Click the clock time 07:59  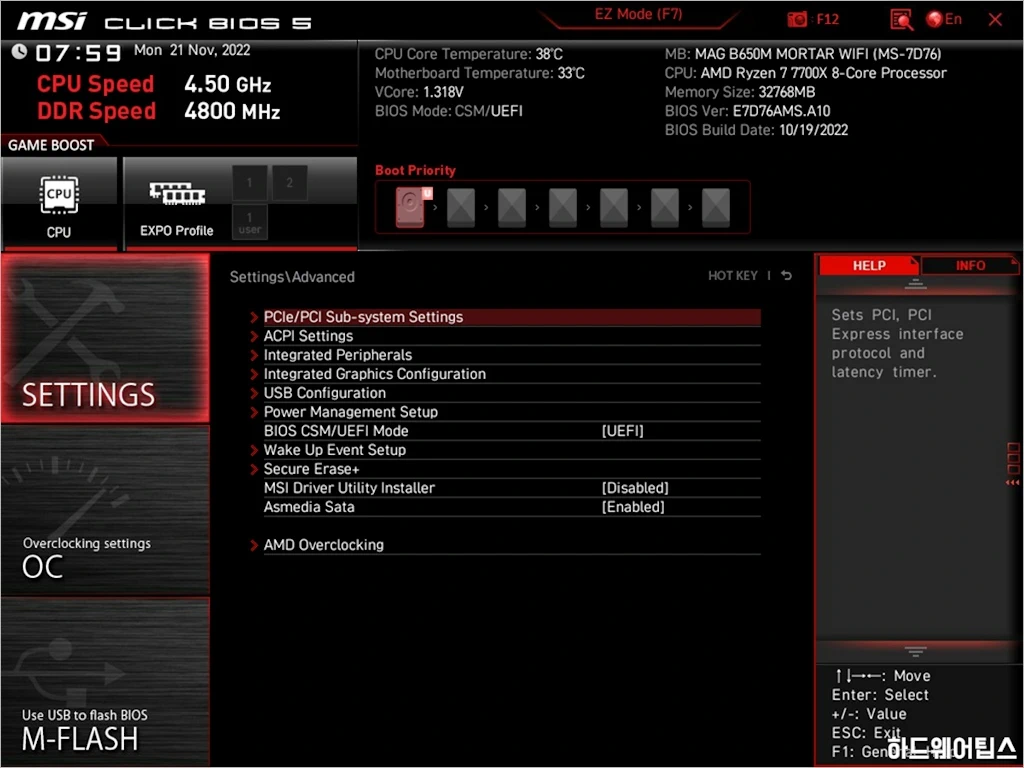tap(78, 52)
